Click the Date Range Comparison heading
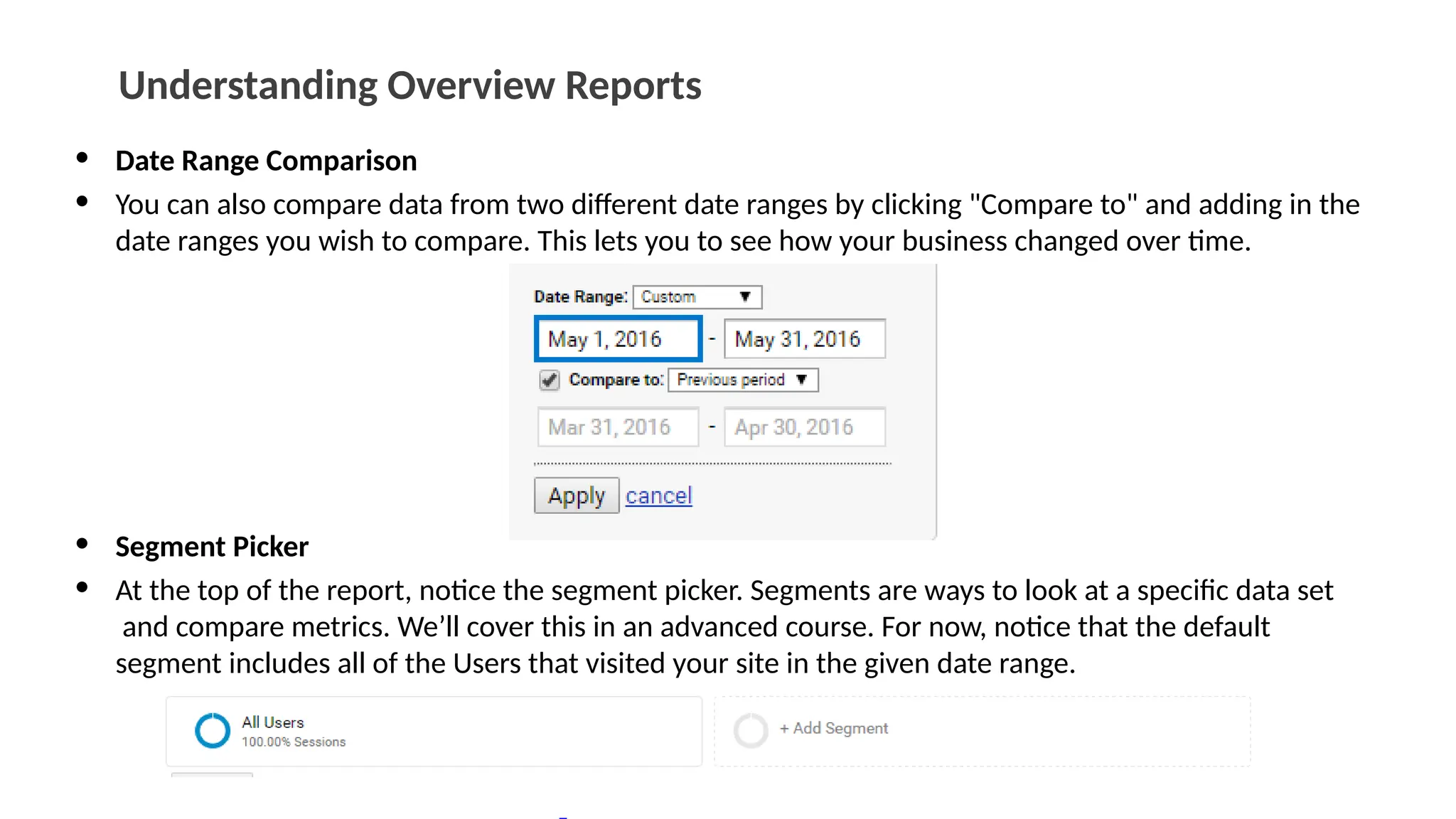Screen dimensions: 1456x819 [266, 161]
